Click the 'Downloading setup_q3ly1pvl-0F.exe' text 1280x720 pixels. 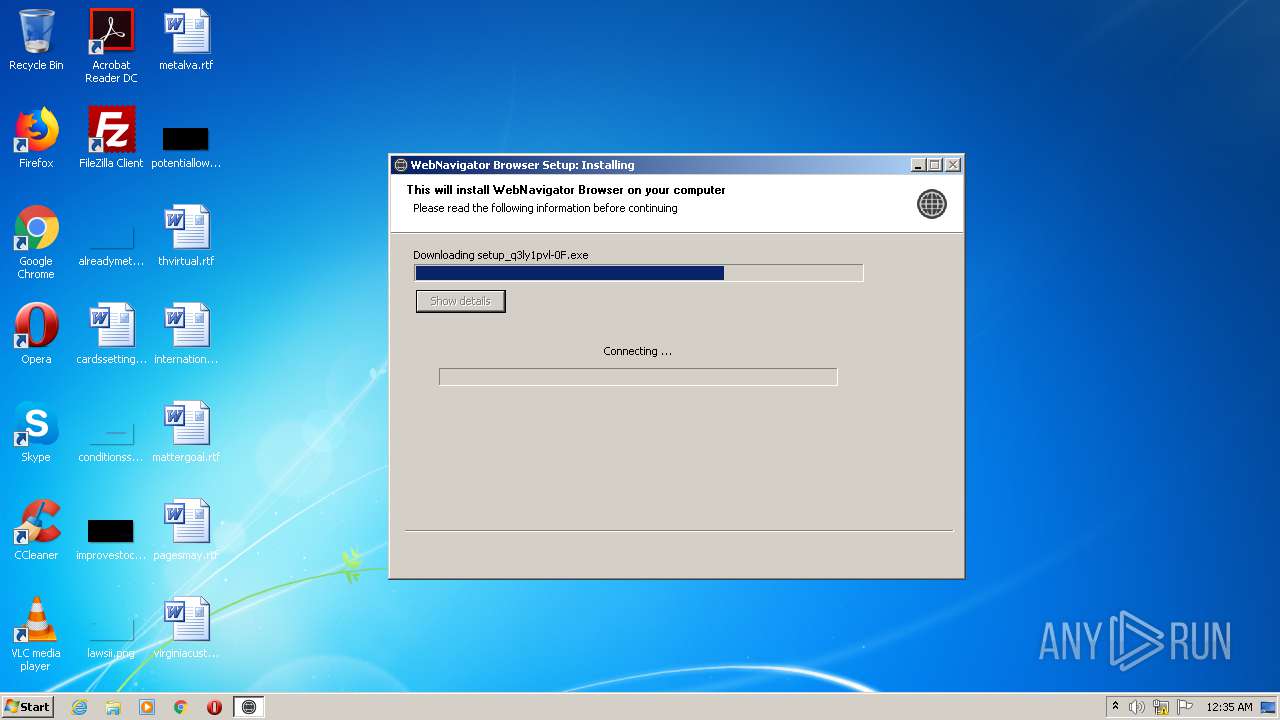click(x=501, y=255)
